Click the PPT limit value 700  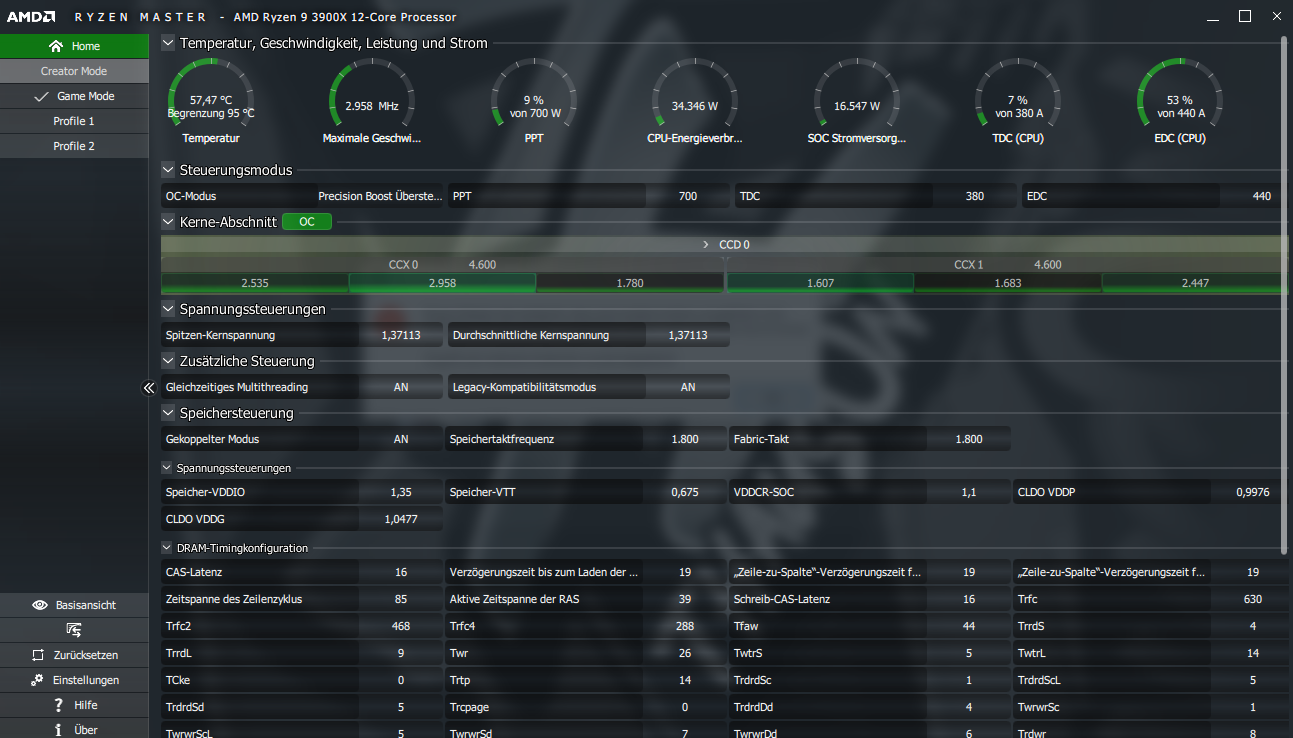(688, 196)
